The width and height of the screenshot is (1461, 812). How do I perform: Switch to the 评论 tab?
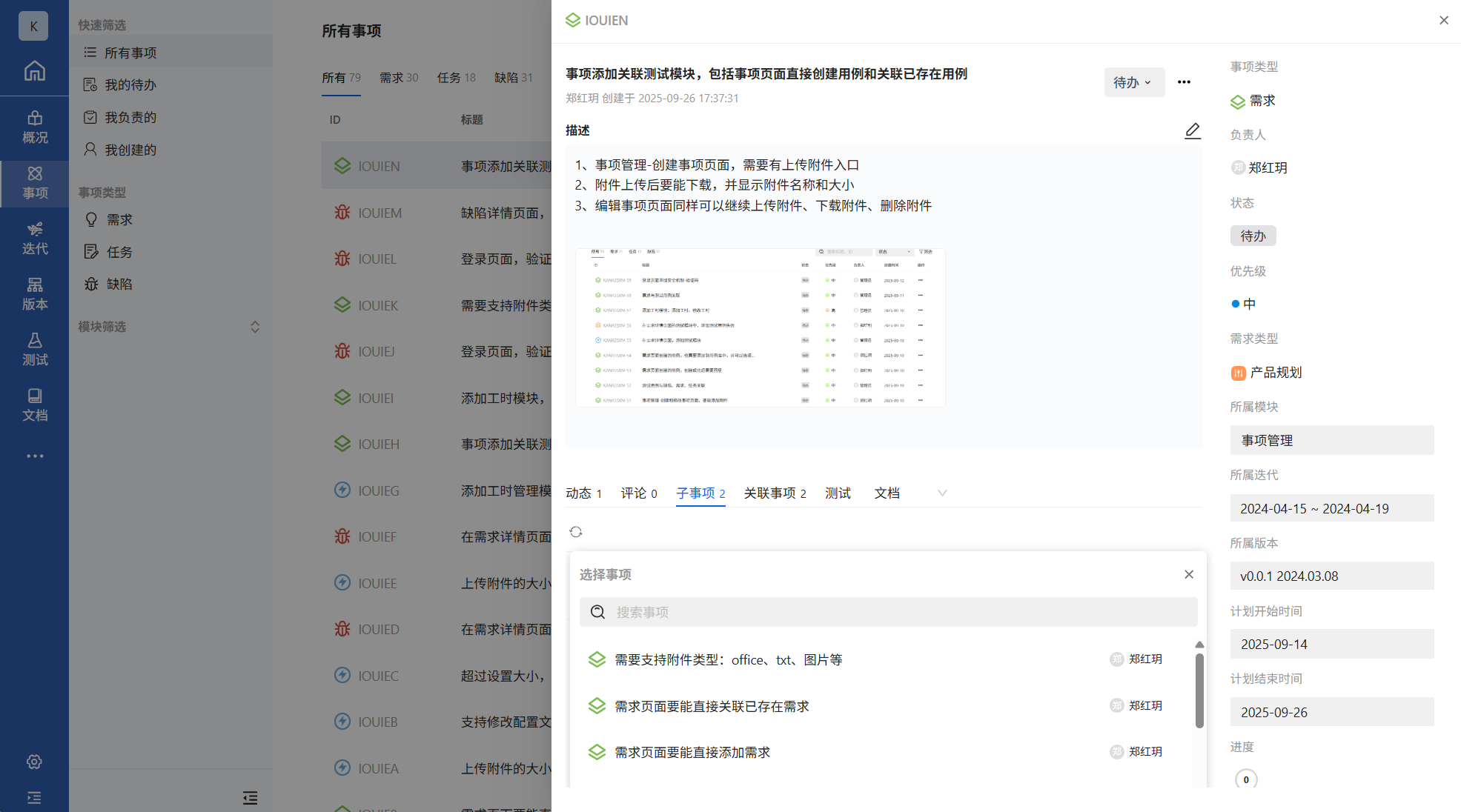638,493
